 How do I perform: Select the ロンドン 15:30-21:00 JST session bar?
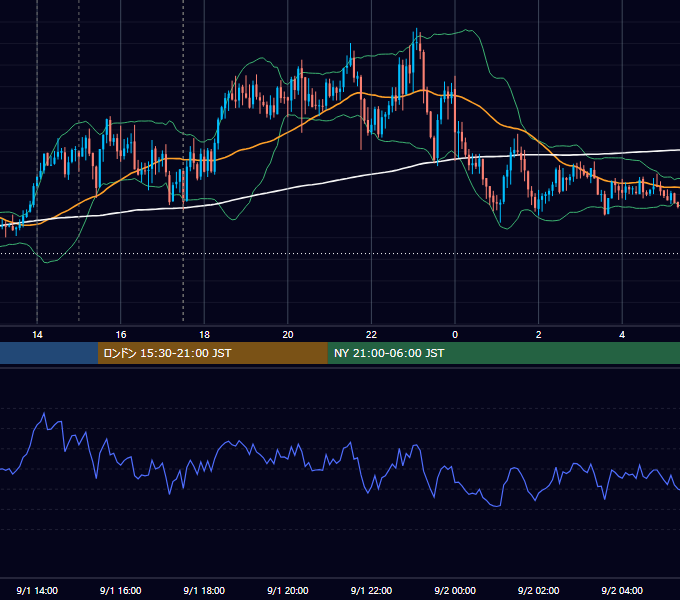(x=212, y=353)
